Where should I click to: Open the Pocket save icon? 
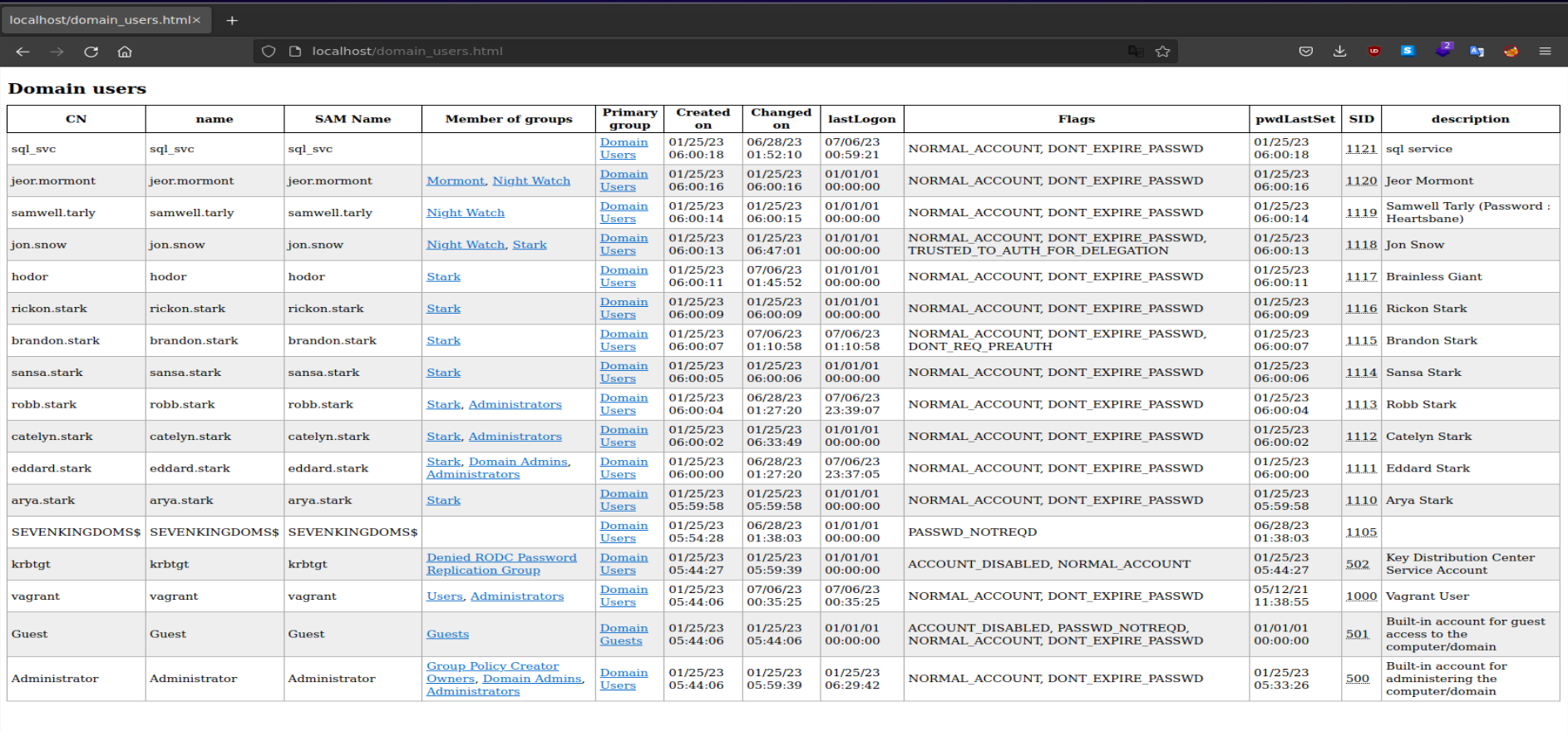coord(1306,52)
